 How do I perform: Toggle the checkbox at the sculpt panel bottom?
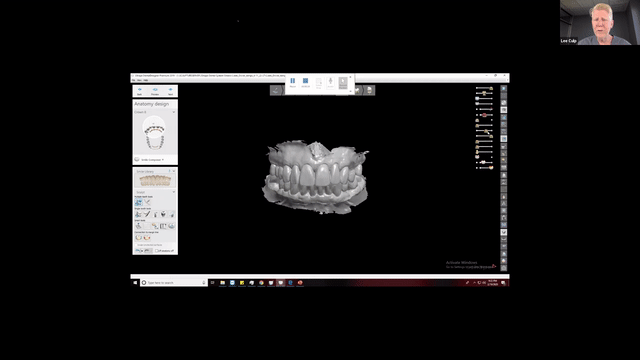[x=156, y=251]
